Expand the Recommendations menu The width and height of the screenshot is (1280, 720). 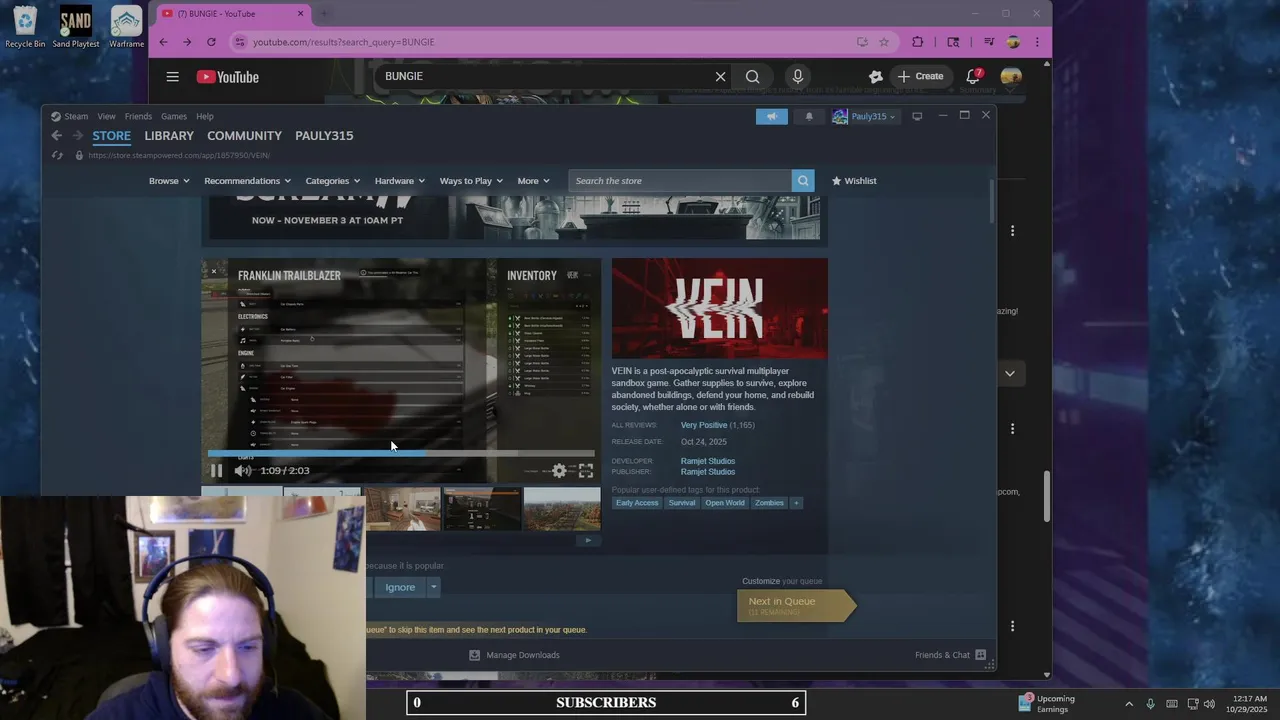click(x=248, y=181)
